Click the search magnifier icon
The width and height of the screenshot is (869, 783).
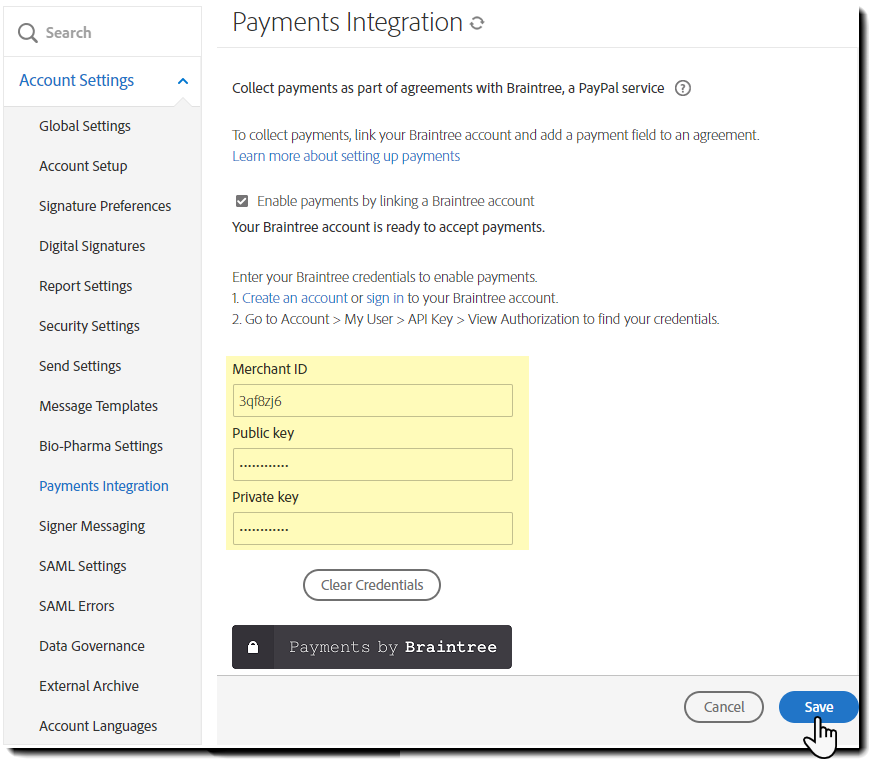[28, 33]
